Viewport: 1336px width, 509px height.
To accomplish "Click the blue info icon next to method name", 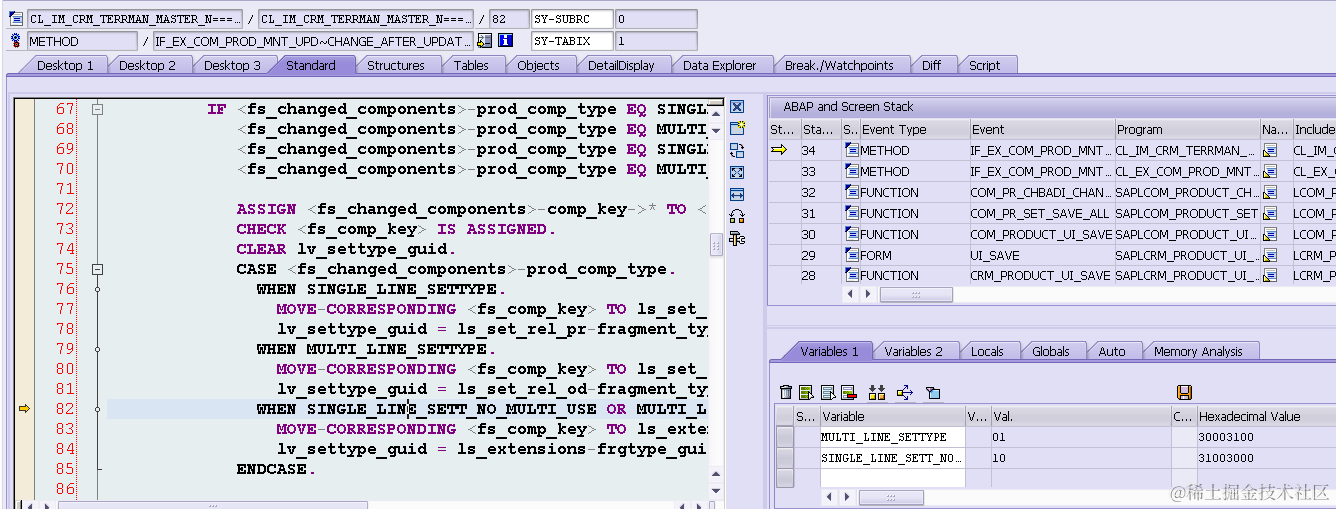I will pos(506,41).
